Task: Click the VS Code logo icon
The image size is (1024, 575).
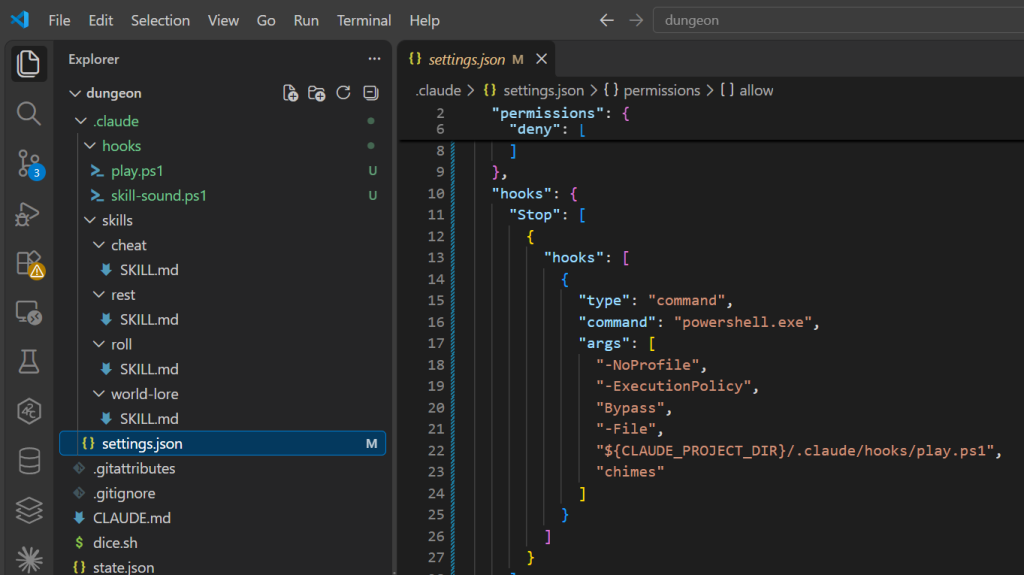Action: [20, 20]
